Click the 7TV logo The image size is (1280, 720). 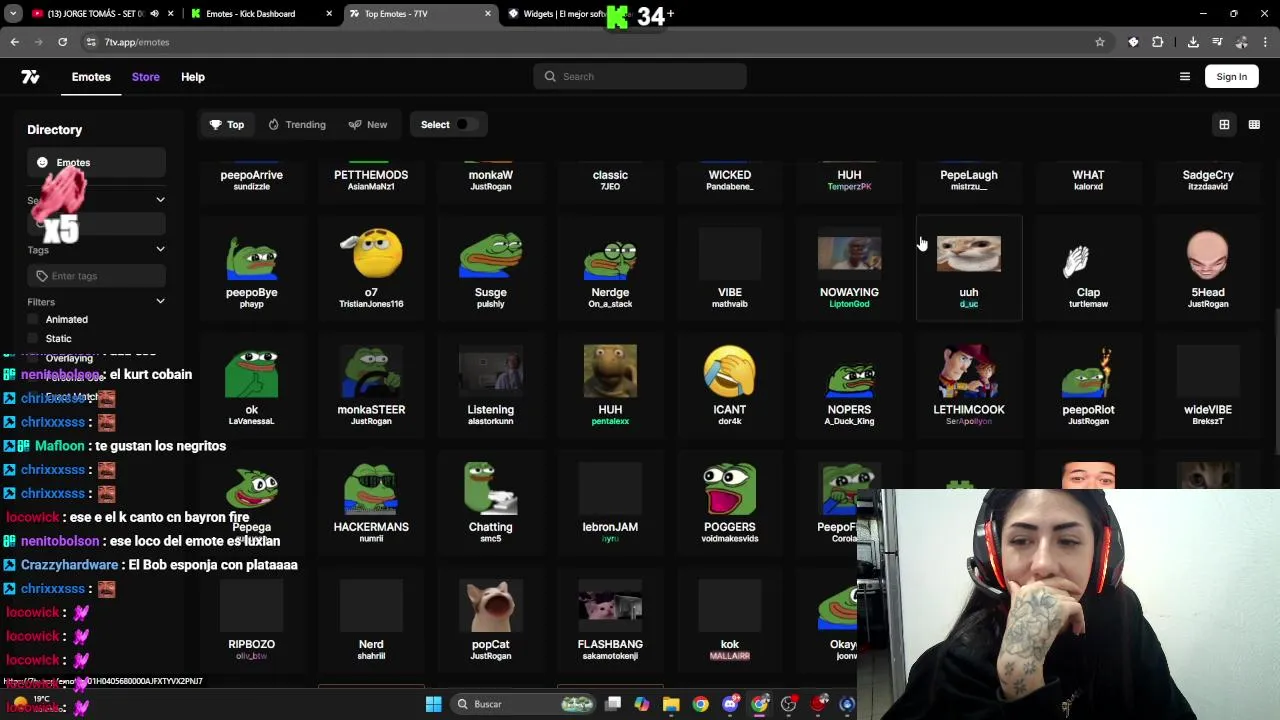(30, 77)
